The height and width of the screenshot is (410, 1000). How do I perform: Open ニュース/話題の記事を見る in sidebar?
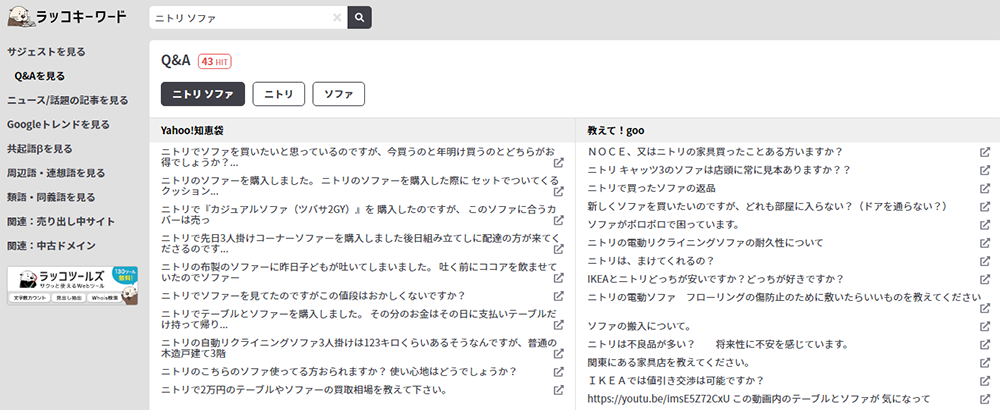click(x=68, y=100)
